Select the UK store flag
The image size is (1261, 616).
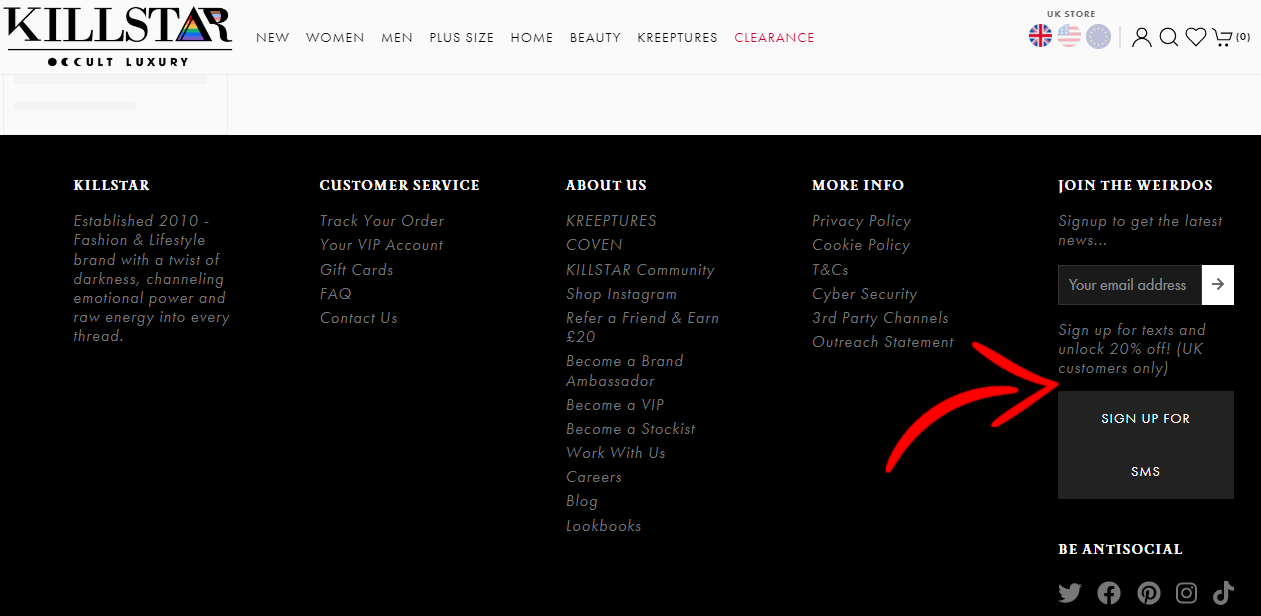pos(1040,36)
